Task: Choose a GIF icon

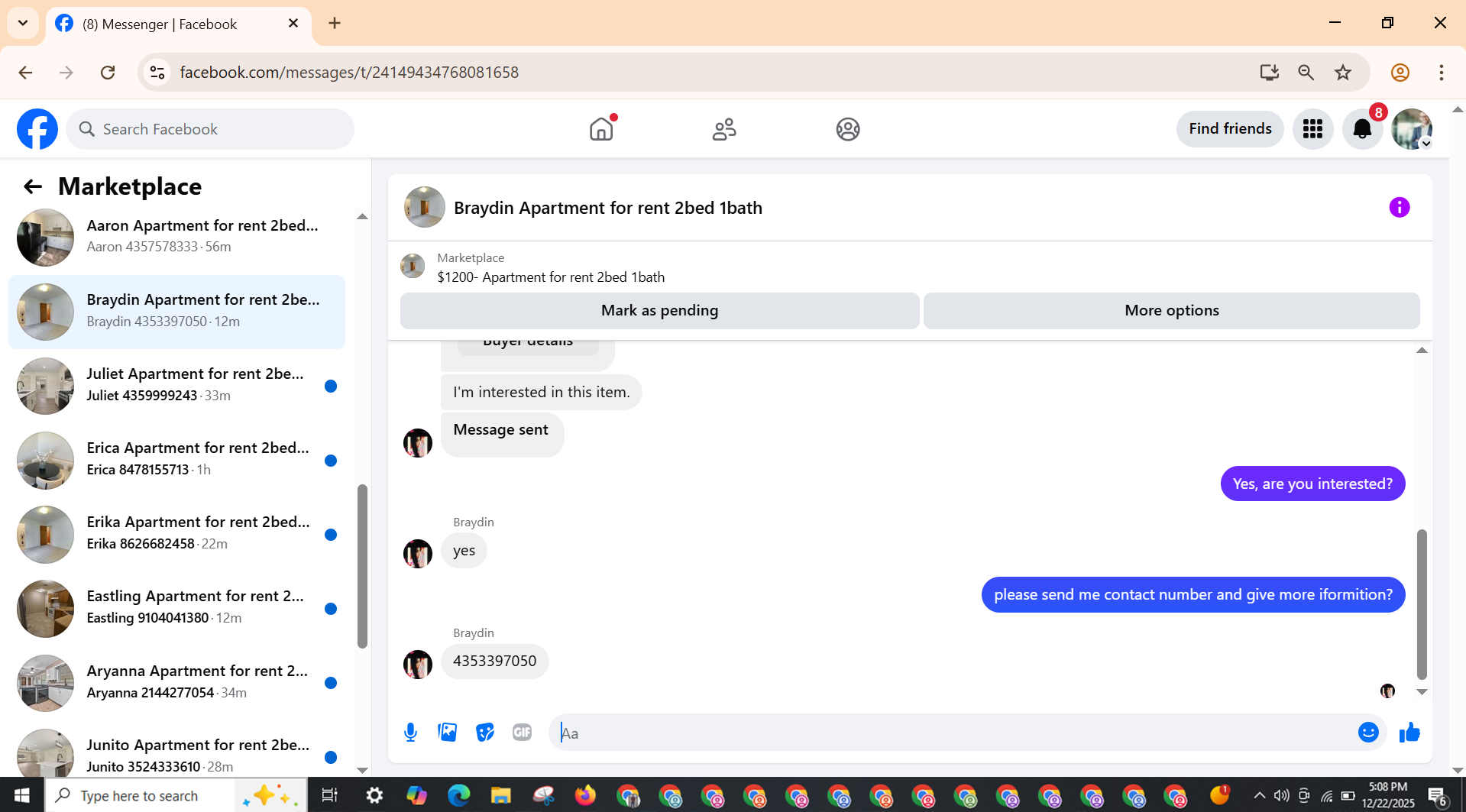Action: [523, 733]
